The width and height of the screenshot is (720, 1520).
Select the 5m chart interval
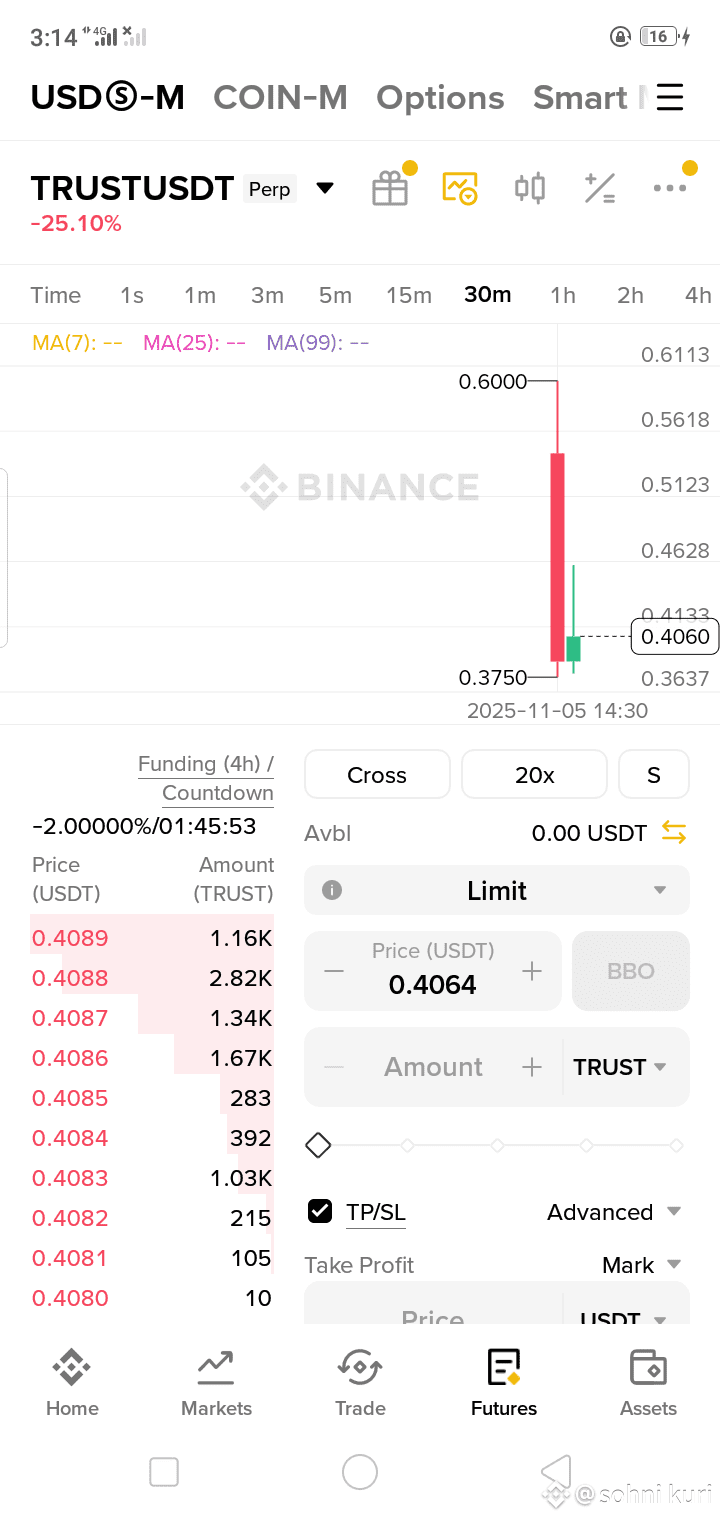[335, 295]
